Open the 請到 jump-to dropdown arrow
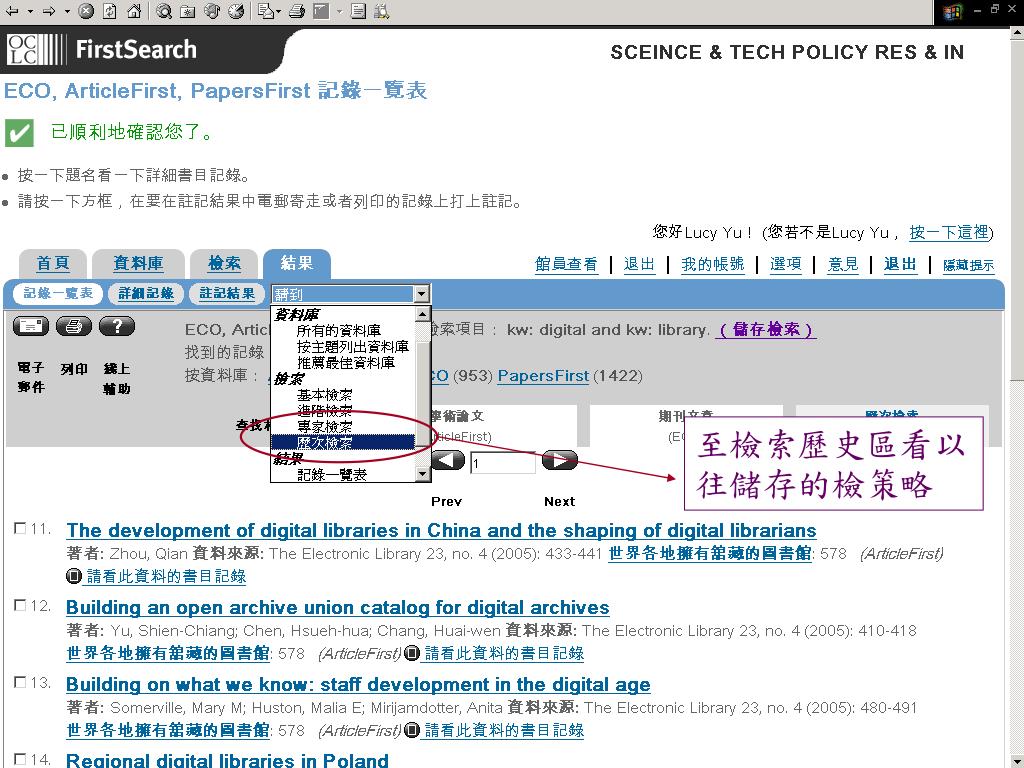The width and height of the screenshot is (1024, 768). click(421, 294)
